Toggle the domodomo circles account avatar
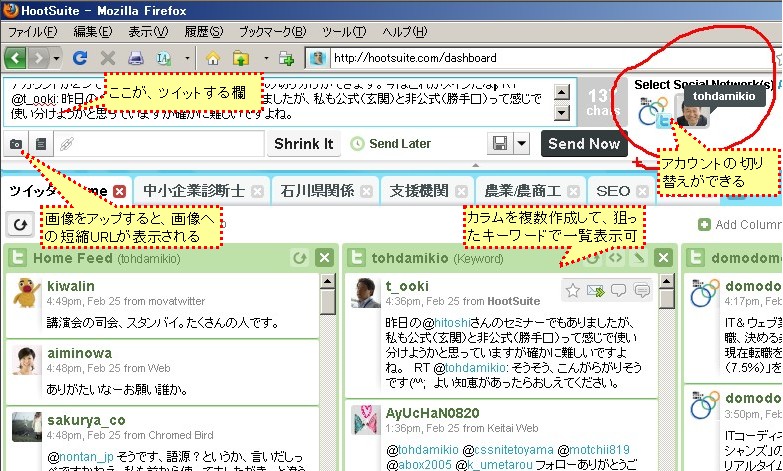Screen dimensions: 783x471 [655, 112]
